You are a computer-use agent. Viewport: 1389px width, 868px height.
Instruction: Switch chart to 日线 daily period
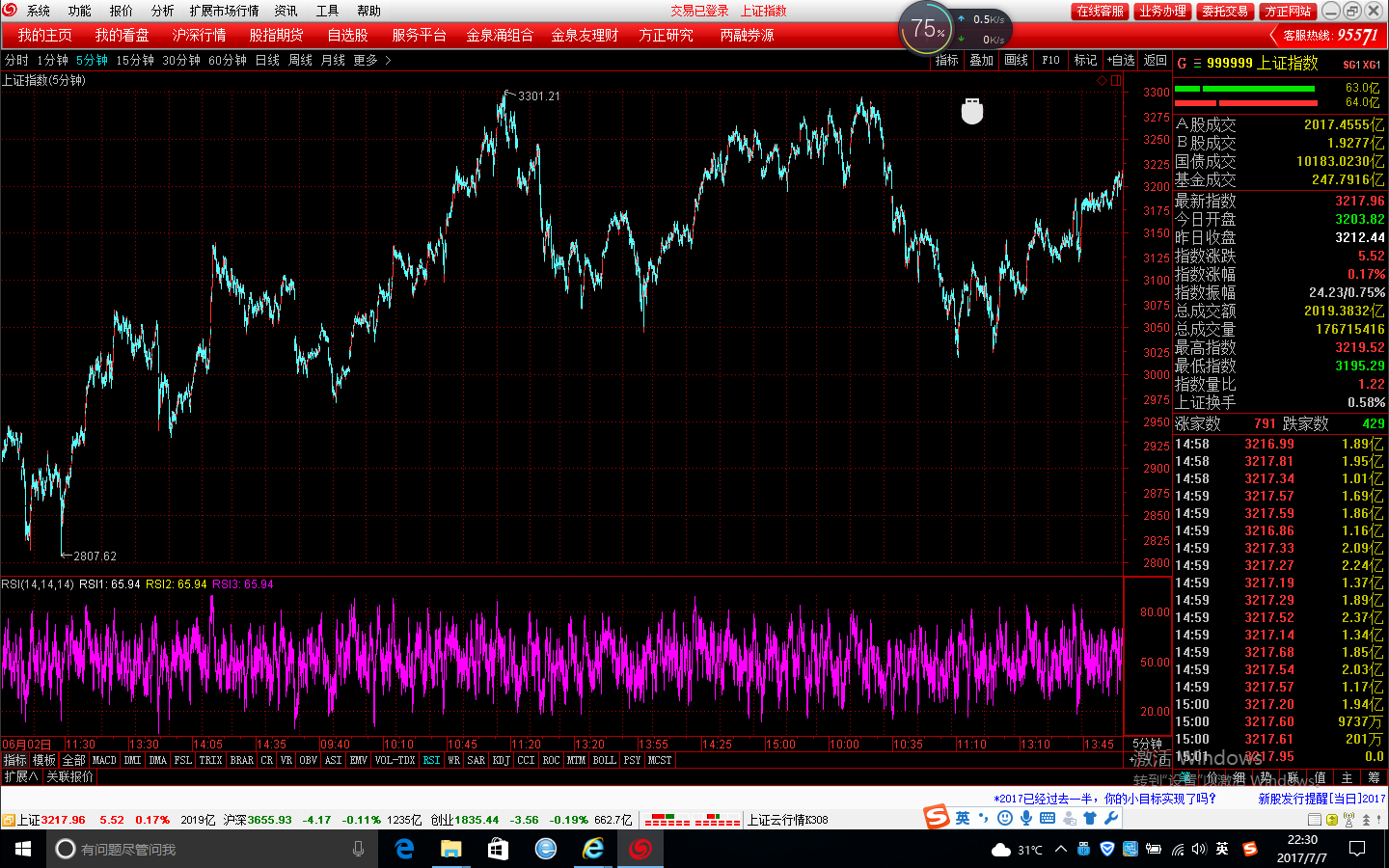coord(267,60)
